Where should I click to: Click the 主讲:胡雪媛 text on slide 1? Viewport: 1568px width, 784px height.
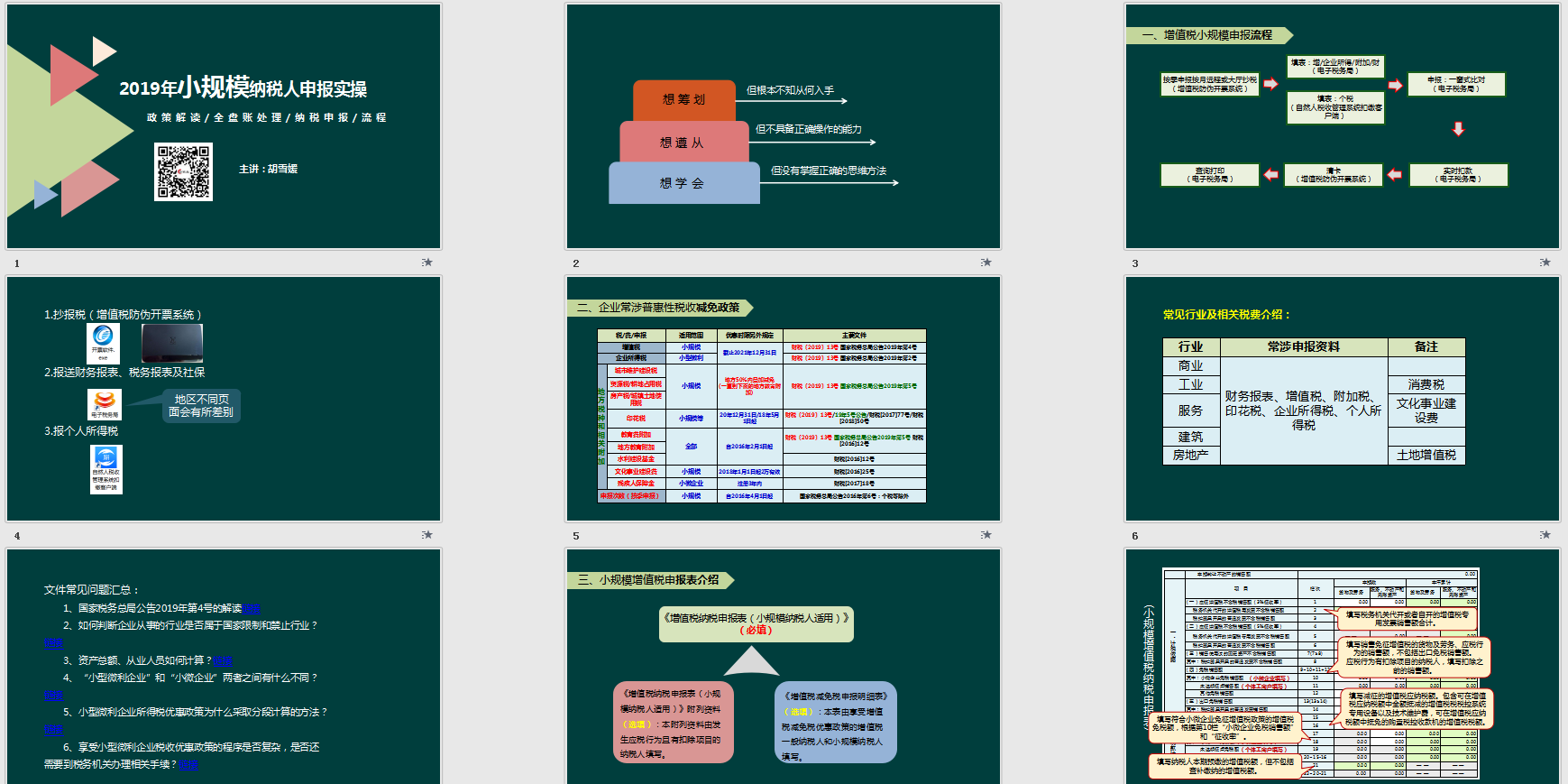point(268,169)
